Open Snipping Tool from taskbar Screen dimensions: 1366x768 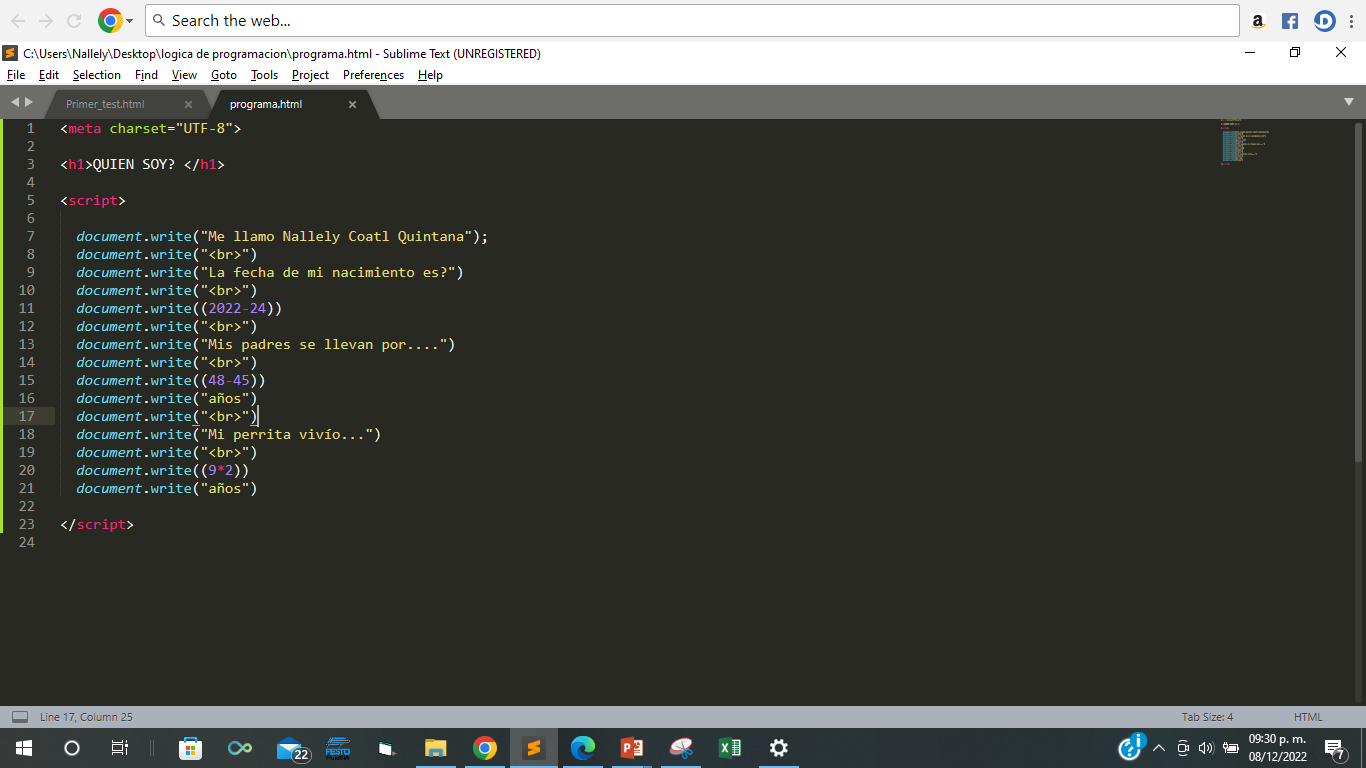[681, 748]
